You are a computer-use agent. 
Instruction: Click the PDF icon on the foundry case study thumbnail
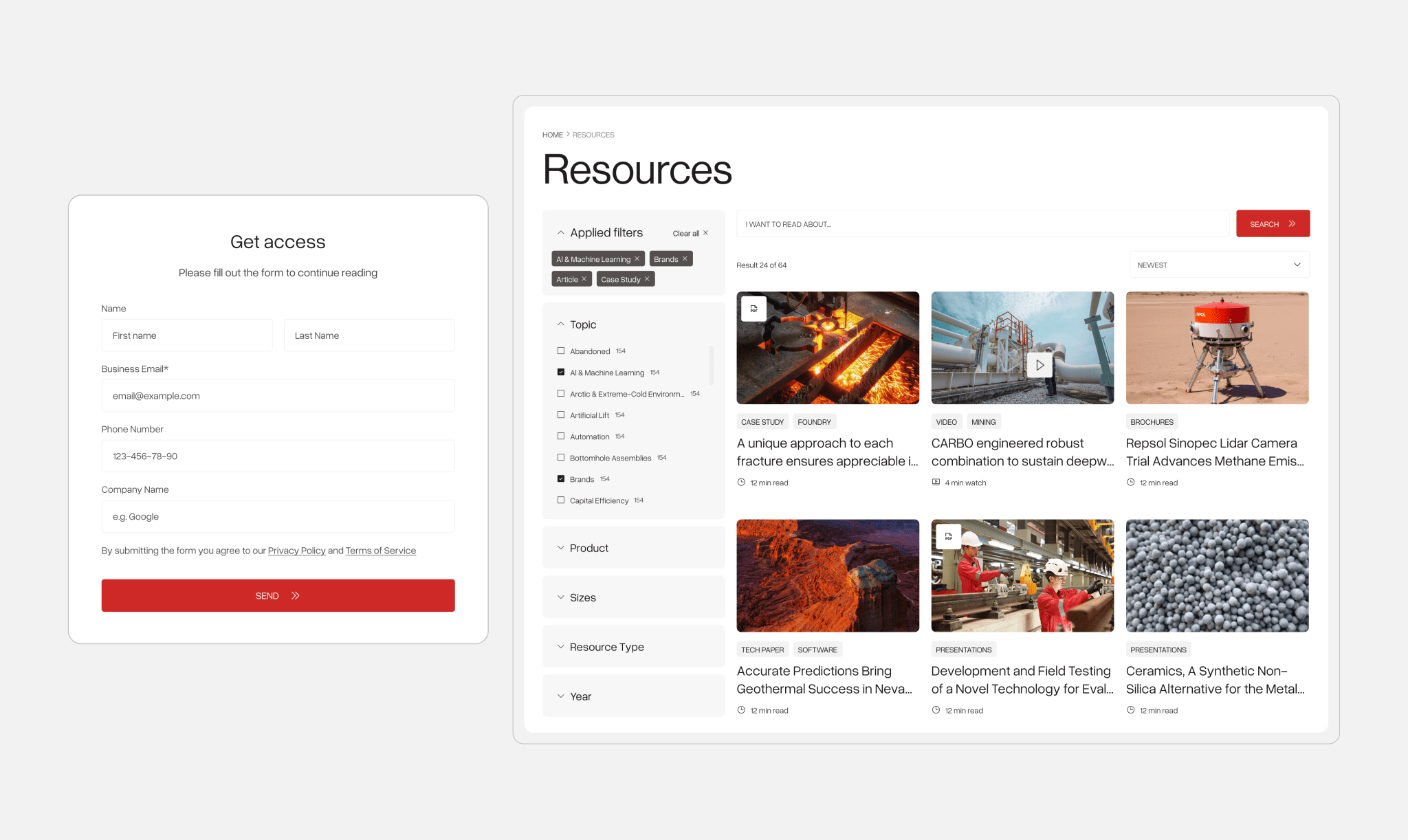(754, 308)
